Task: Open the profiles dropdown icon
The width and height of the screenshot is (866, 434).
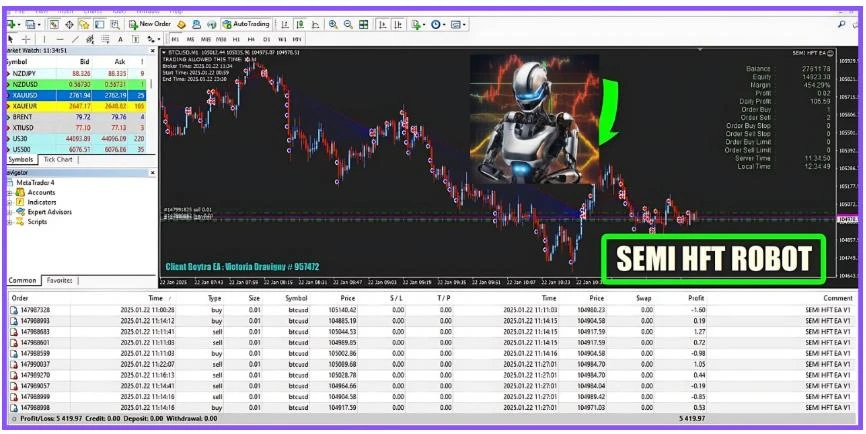Action: click(32, 24)
